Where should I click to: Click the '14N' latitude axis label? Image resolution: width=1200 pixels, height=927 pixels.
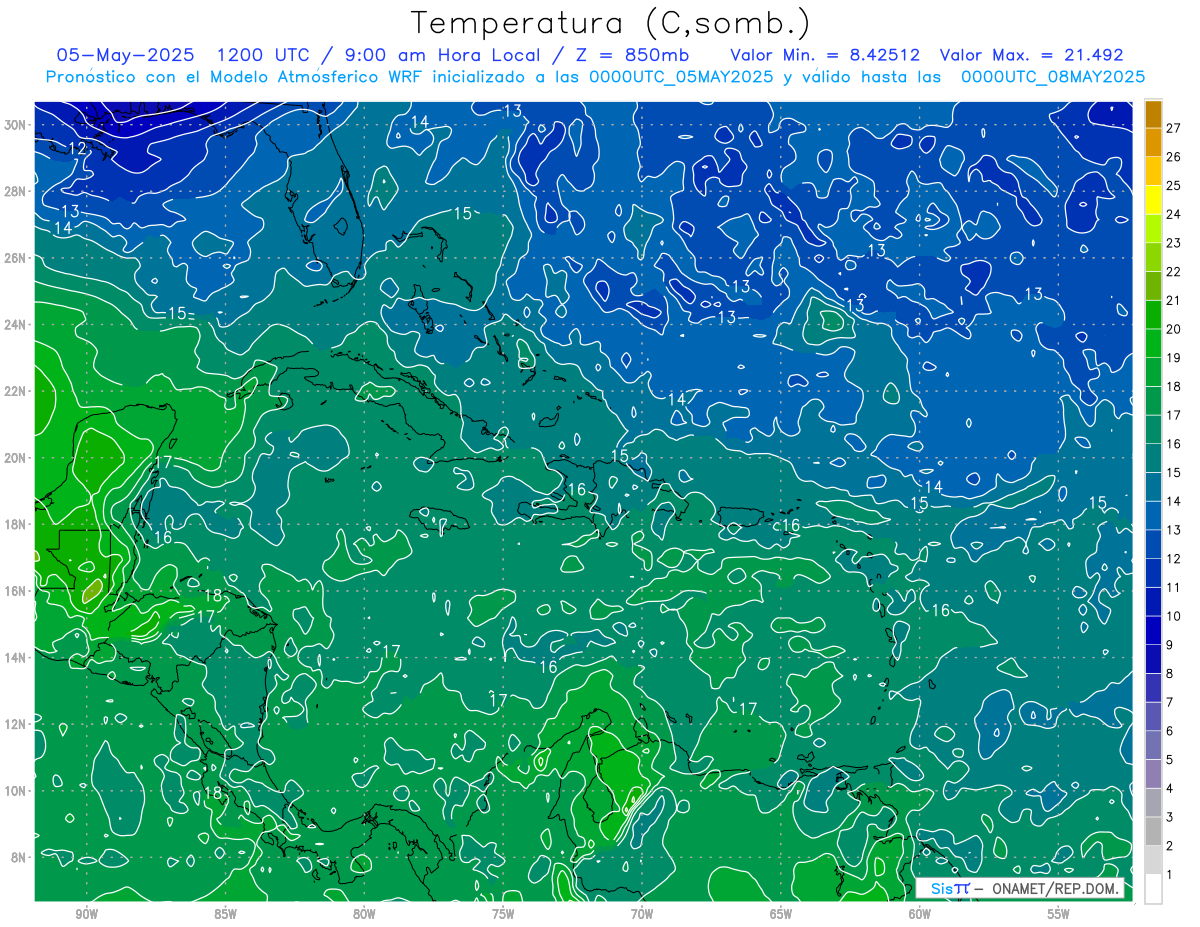[x=16, y=658]
